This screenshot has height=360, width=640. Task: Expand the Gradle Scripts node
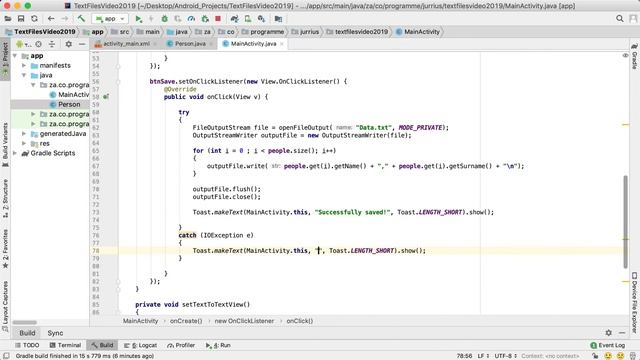(15, 153)
